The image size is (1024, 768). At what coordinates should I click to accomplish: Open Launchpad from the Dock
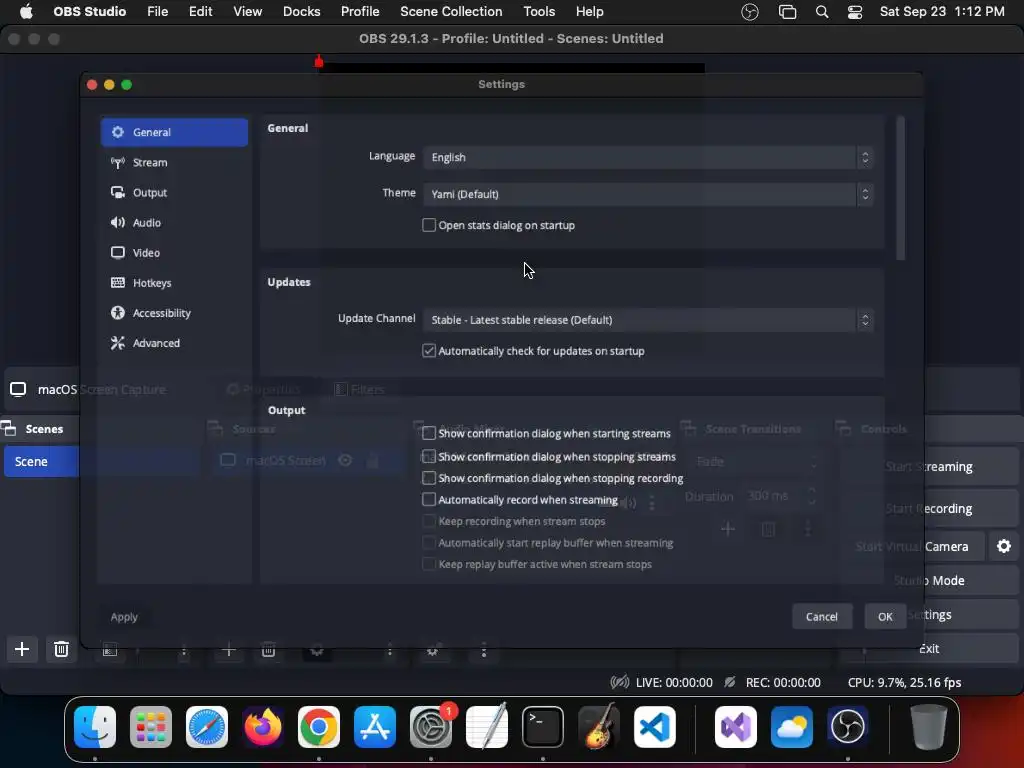151,727
